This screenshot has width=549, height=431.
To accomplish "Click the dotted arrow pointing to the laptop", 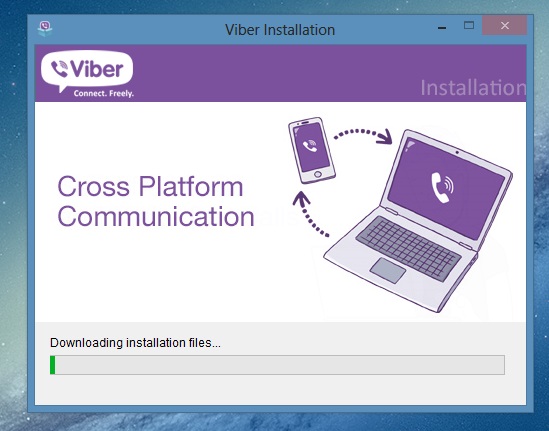I will (x=363, y=136).
